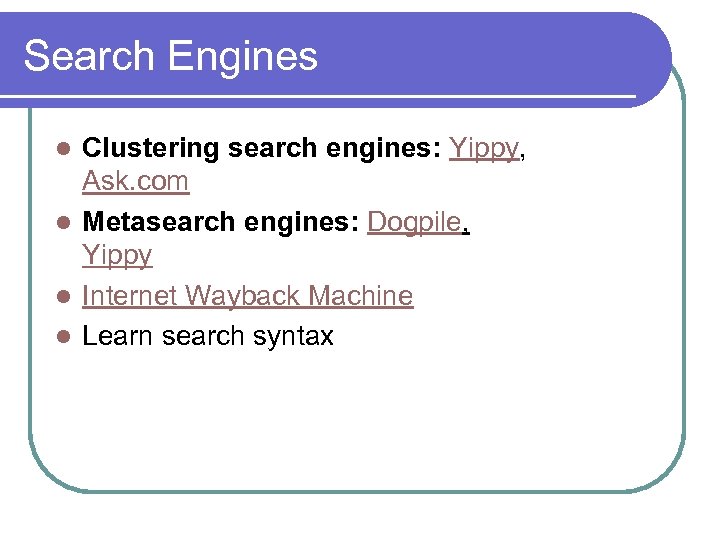Screen dimensions: 720x540
Task: Open the Yippy link after Clustering search engines
Action: 484,148
